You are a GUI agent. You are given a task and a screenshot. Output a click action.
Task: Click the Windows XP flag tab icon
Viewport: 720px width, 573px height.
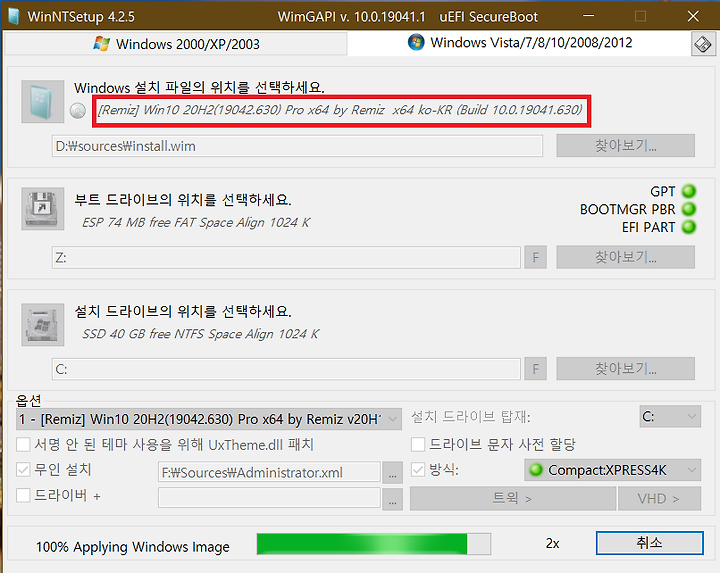pyautogui.click(x=101, y=44)
